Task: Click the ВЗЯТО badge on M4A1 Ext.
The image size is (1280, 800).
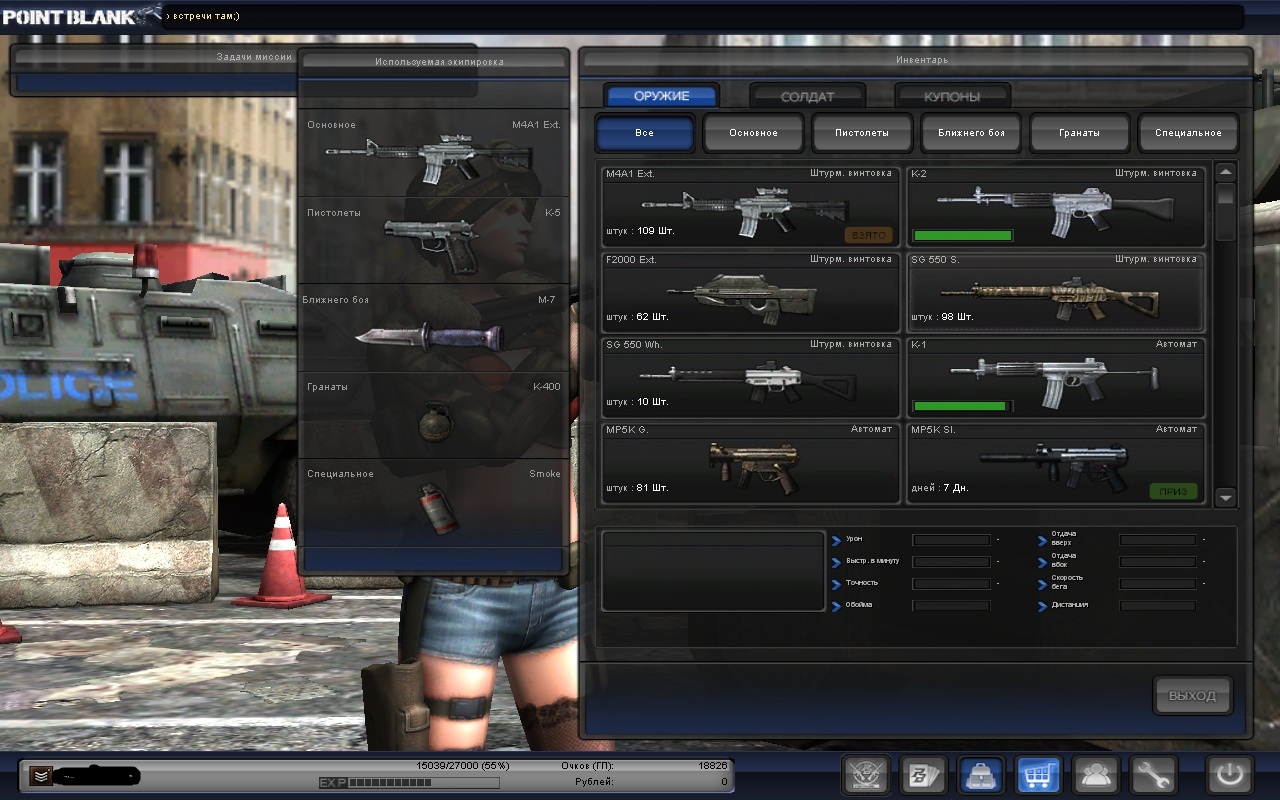Action: point(868,235)
